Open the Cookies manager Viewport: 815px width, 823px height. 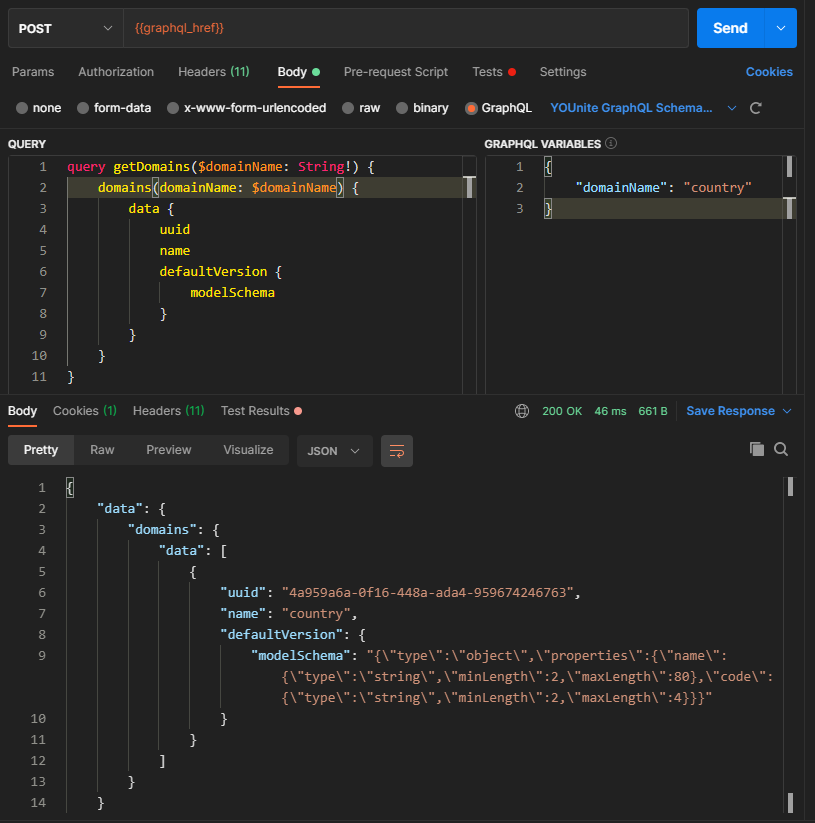click(768, 72)
